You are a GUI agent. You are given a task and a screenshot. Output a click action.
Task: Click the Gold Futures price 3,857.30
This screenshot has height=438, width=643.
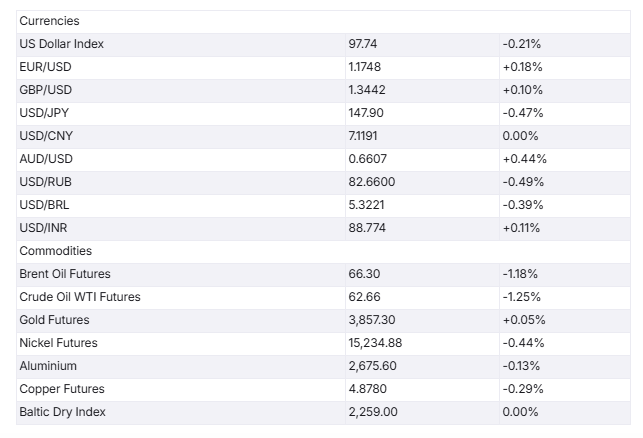coord(374,320)
